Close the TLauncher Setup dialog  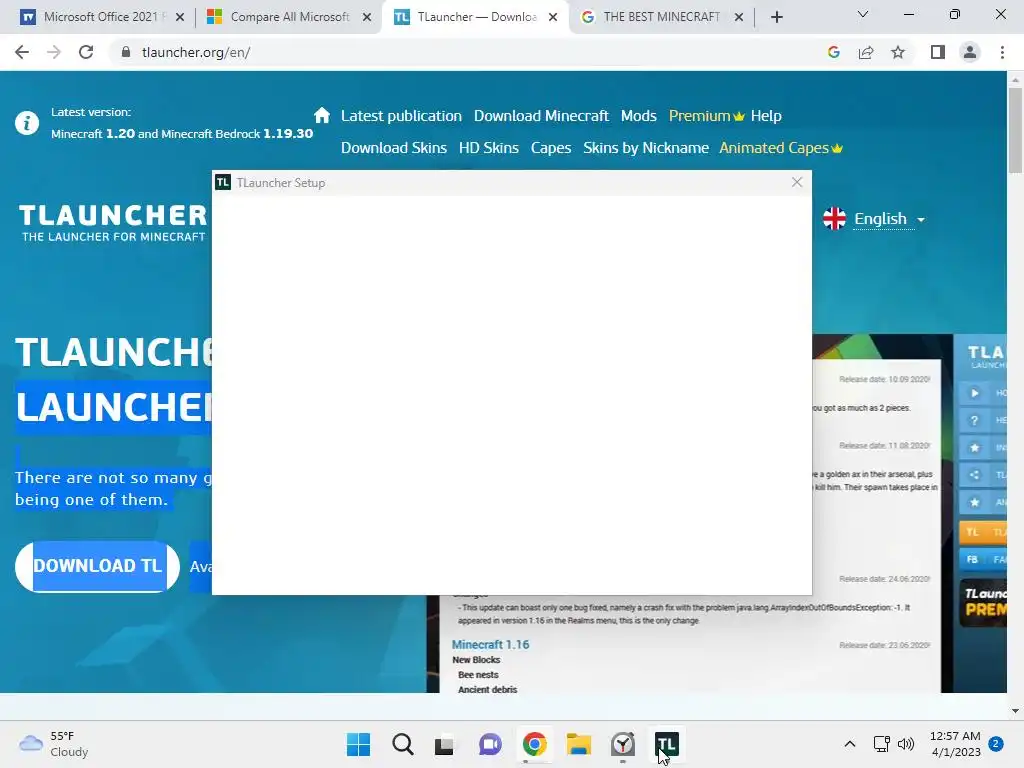click(797, 182)
